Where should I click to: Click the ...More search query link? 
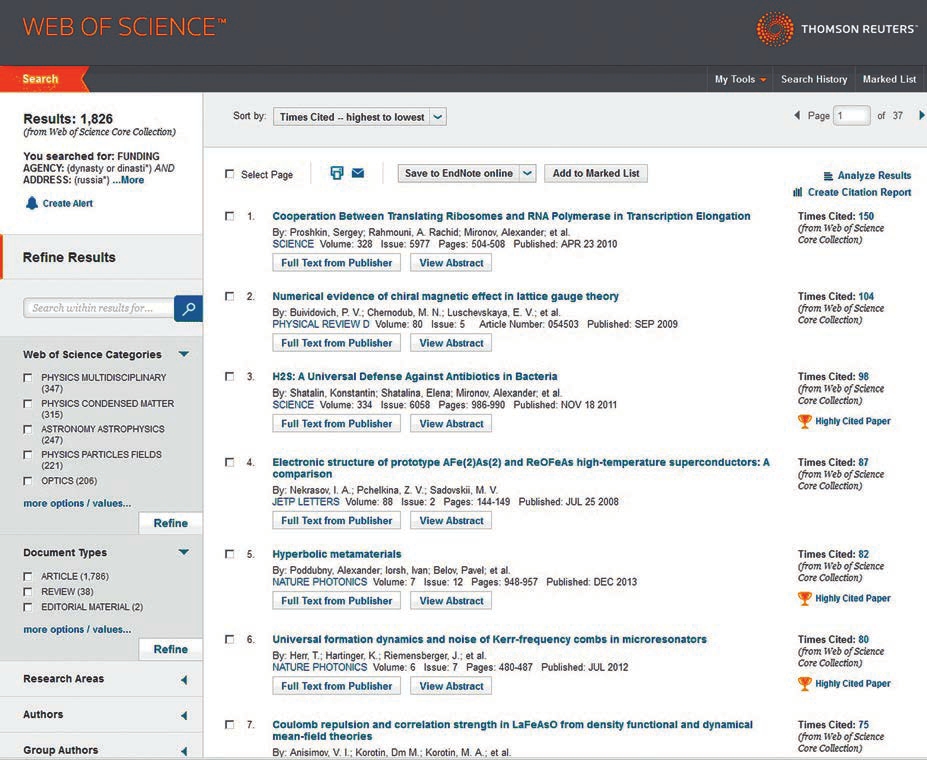128,180
